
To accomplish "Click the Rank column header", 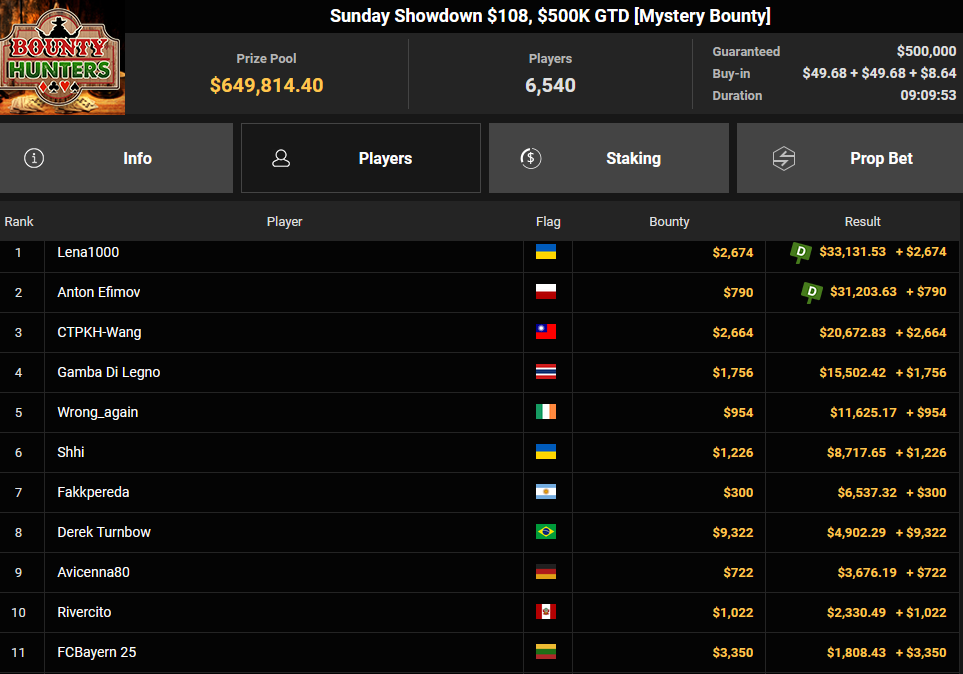I will click(x=19, y=221).
